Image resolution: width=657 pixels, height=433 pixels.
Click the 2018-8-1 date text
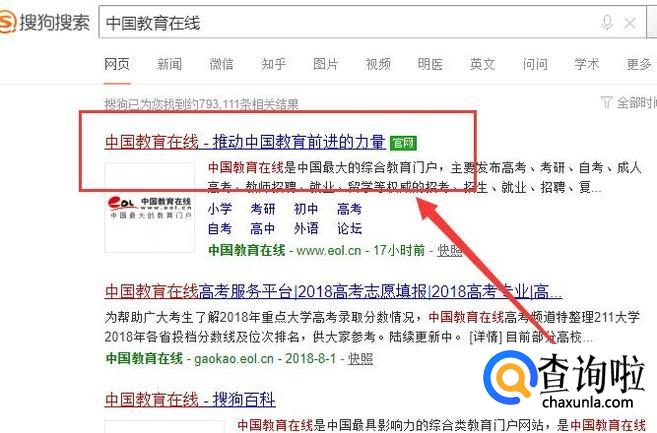click(310, 359)
